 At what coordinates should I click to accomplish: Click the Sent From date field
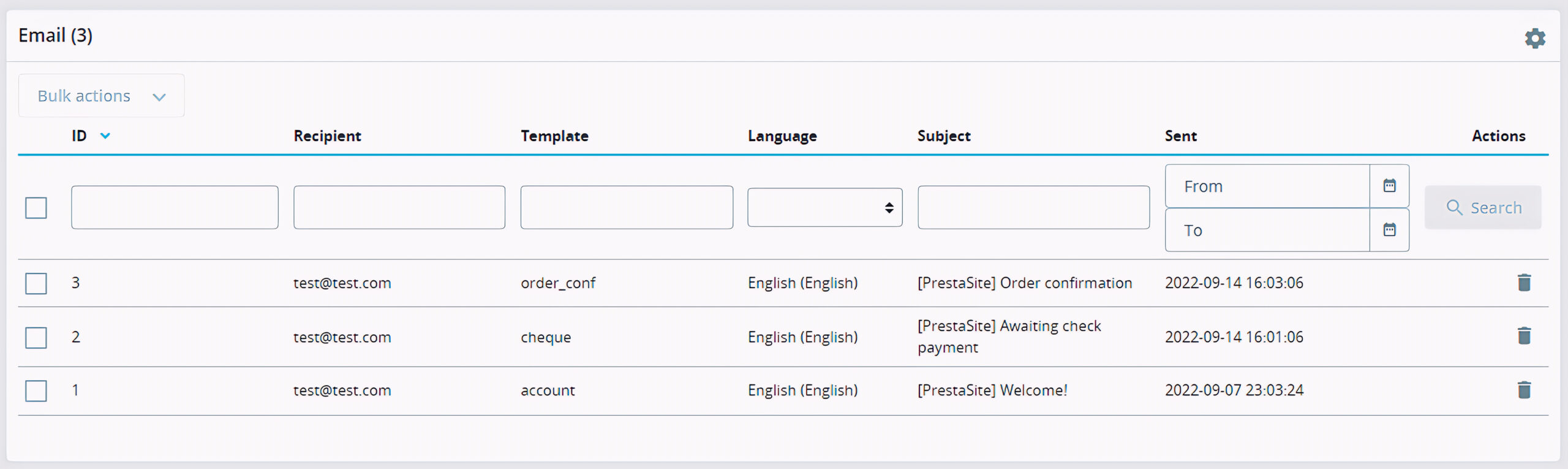[x=1267, y=186]
